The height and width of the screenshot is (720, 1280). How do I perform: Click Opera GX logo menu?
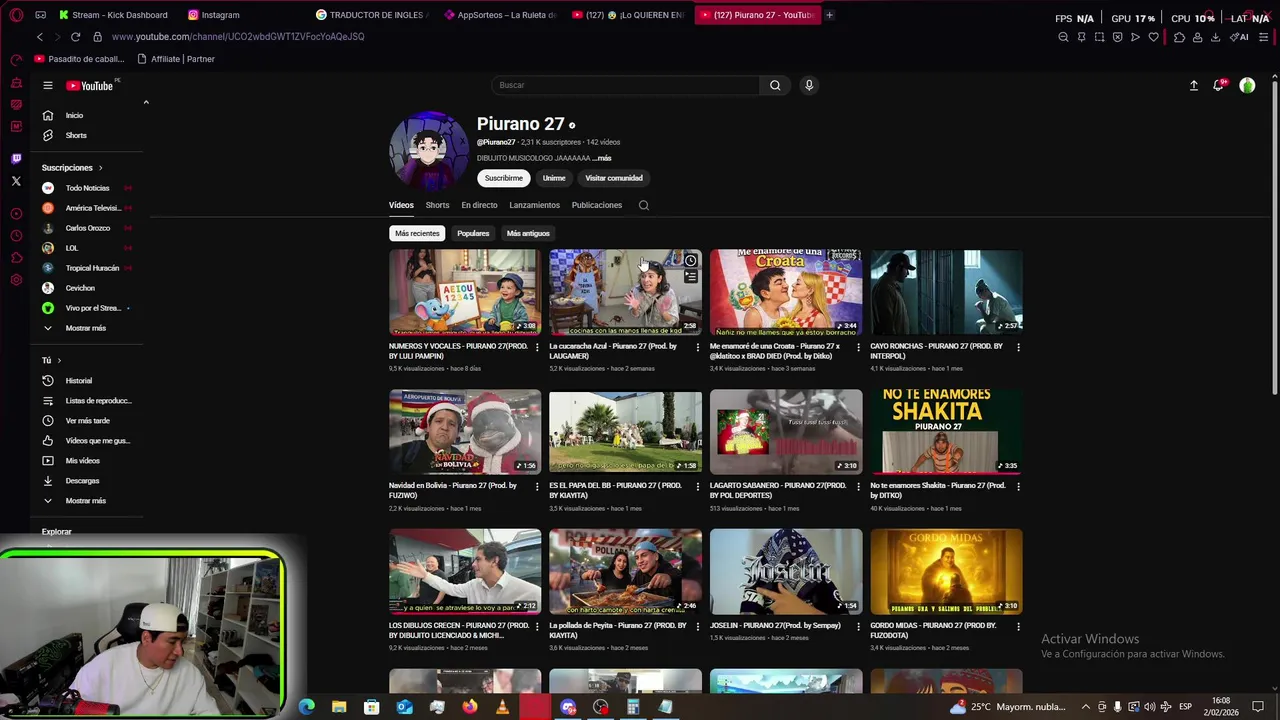(16, 15)
